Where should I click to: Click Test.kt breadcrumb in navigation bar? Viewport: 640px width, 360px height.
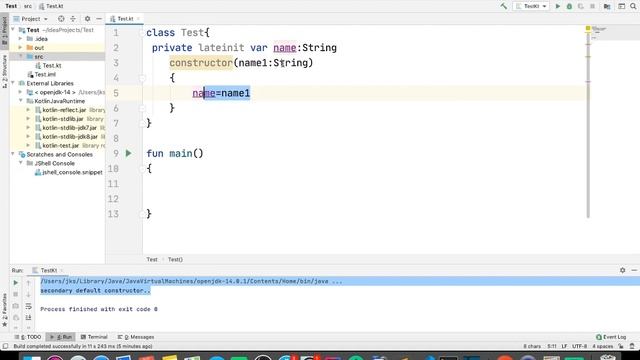point(51,6)
